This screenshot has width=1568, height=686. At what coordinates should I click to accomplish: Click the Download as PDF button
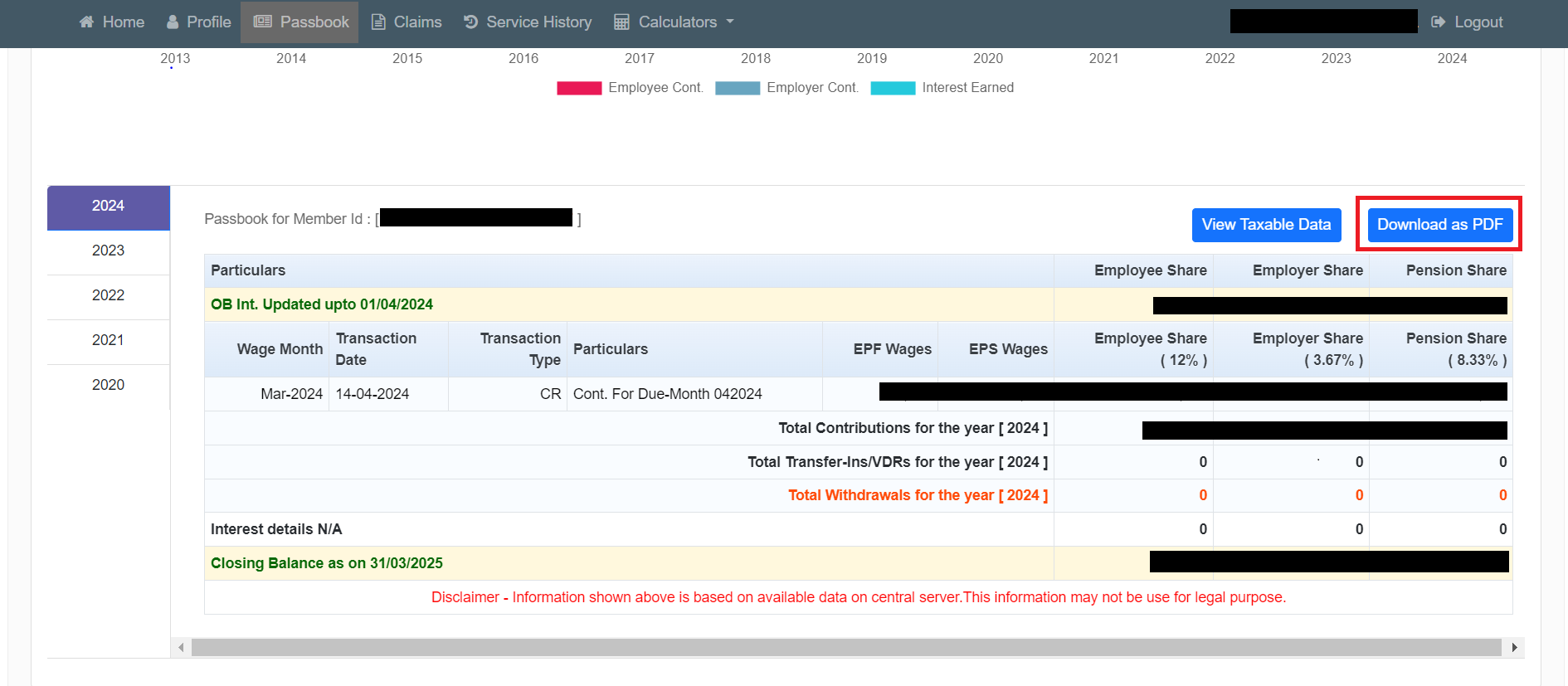tap(1439, 225)
